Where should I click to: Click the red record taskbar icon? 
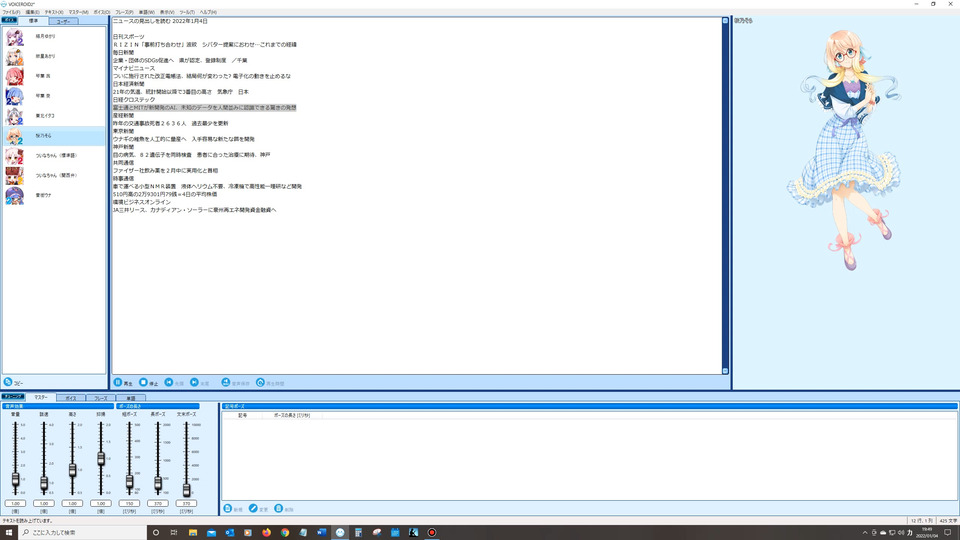pyautogui.click(x=432, y=533)
